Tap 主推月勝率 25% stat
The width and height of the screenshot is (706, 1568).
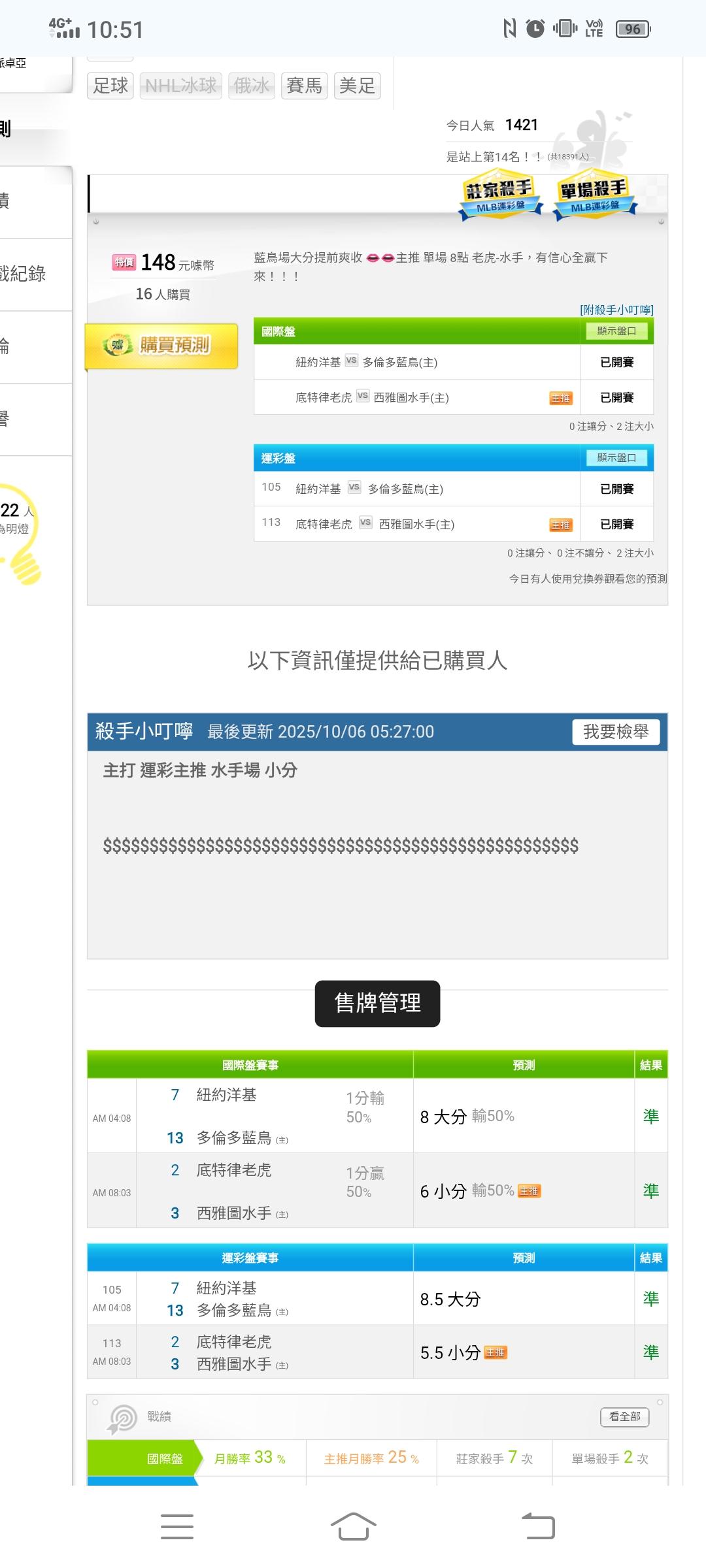[371, 1458]
